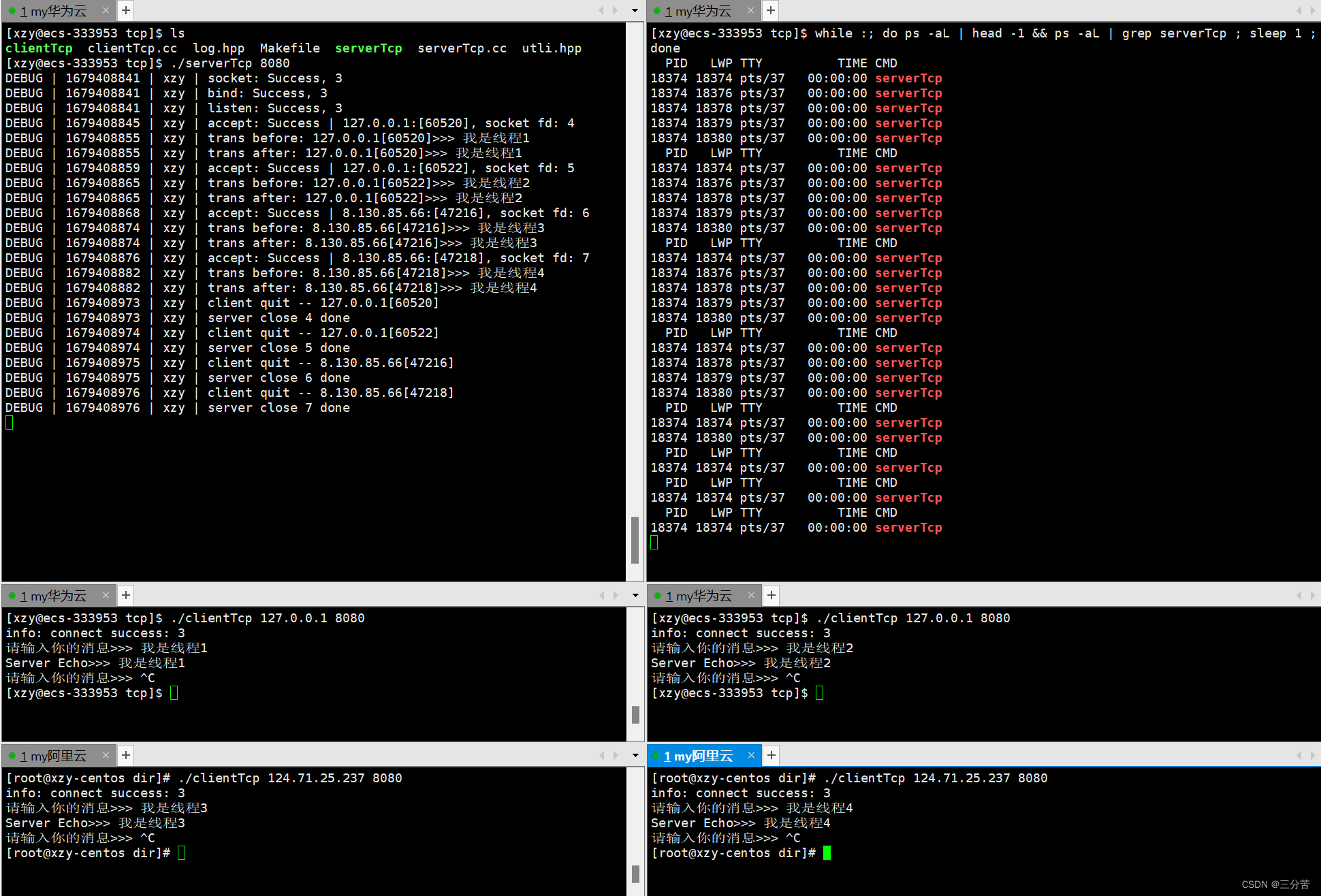Click the 'client quit -- 127.0.0.1[60520]' log line
This screenshot has width=1321, height=896.
tap(222, 303)
